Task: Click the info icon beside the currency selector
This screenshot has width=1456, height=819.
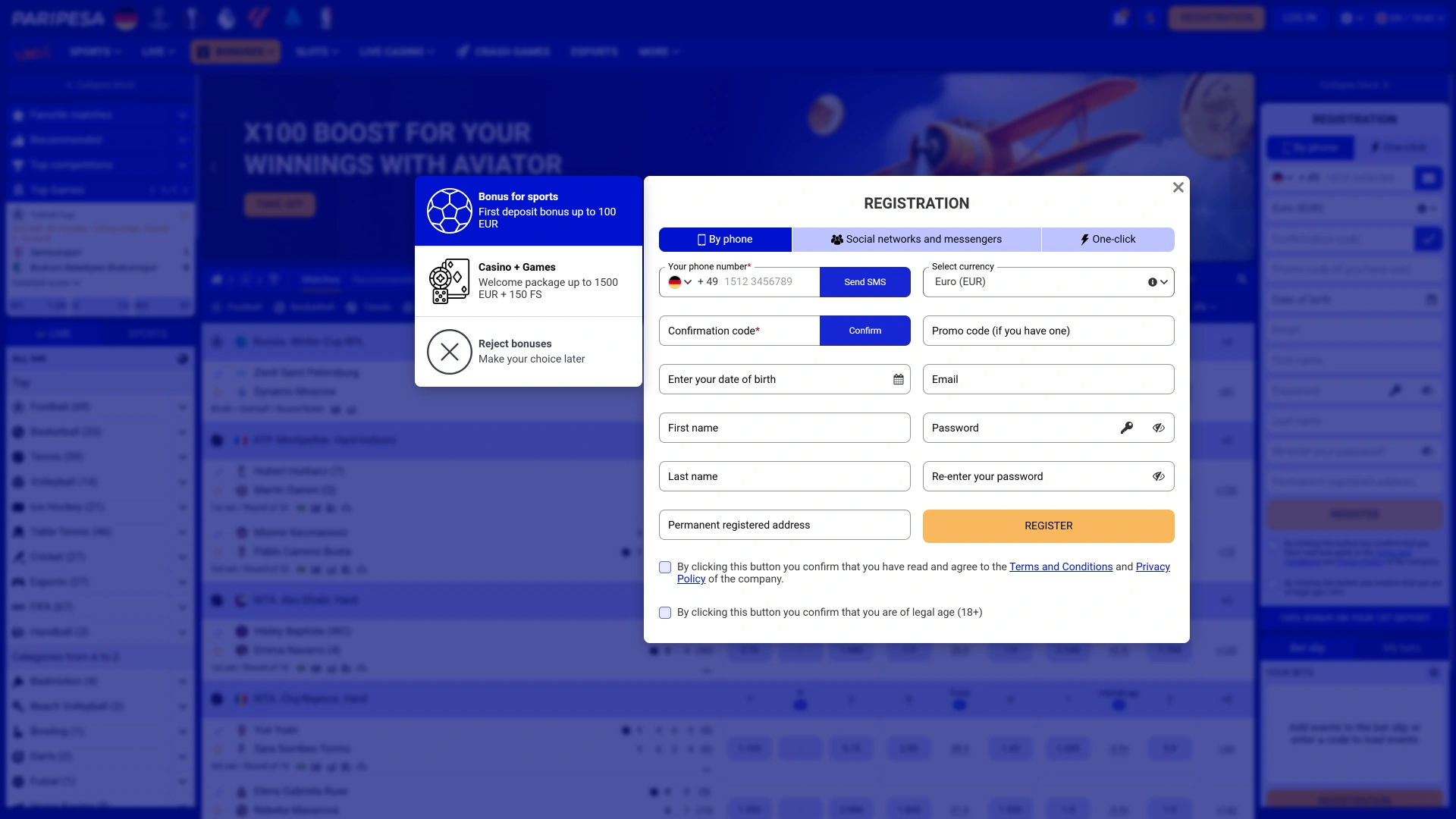Action: [x=1152, y=281]
